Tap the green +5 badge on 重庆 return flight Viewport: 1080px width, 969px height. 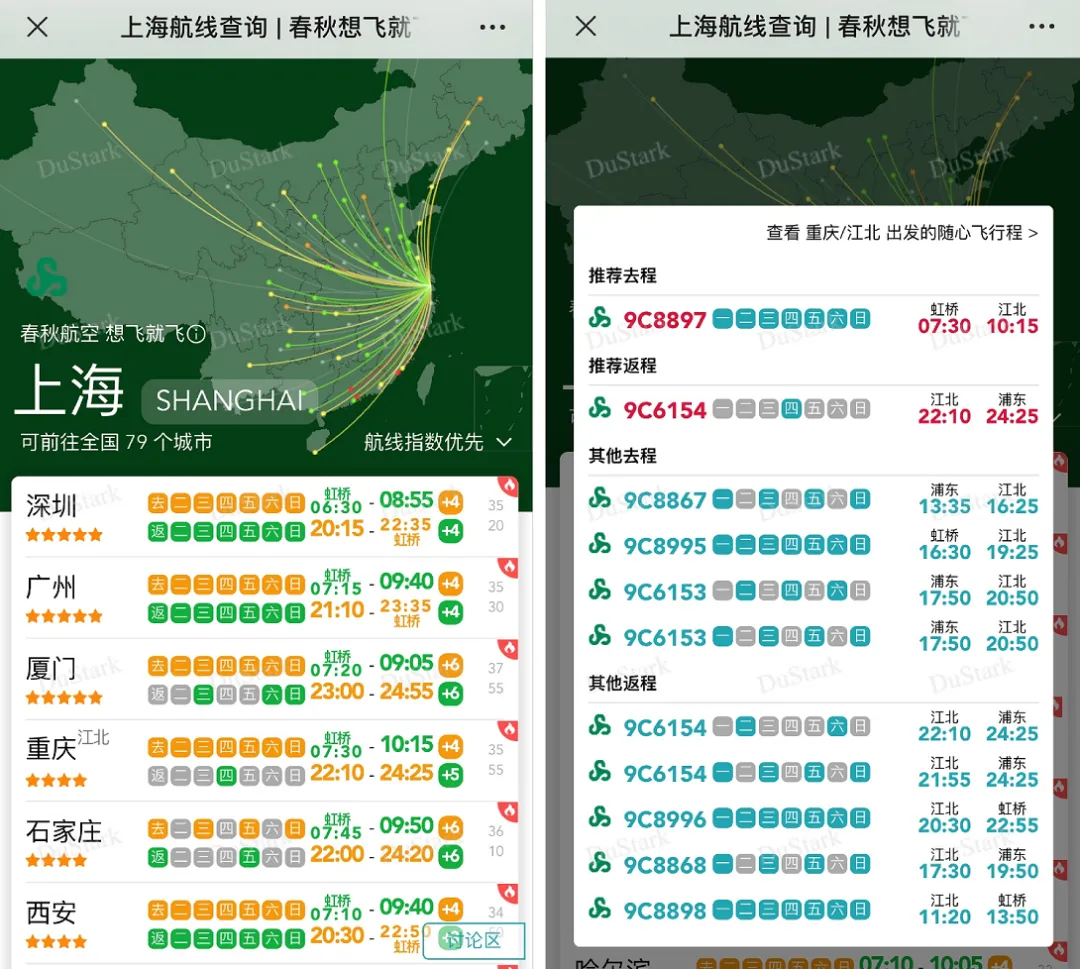(x=450, y=775)
